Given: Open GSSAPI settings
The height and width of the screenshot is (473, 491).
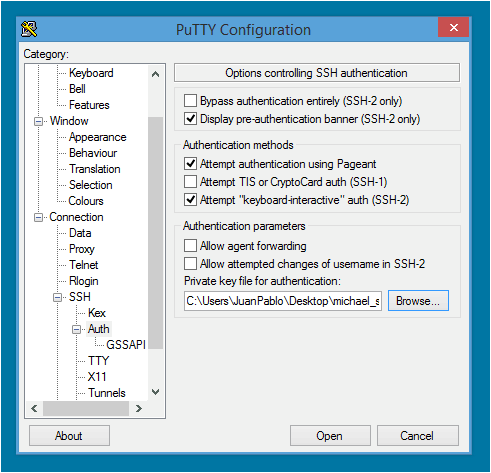Looking at the screenshot, I should click(126, 345).
